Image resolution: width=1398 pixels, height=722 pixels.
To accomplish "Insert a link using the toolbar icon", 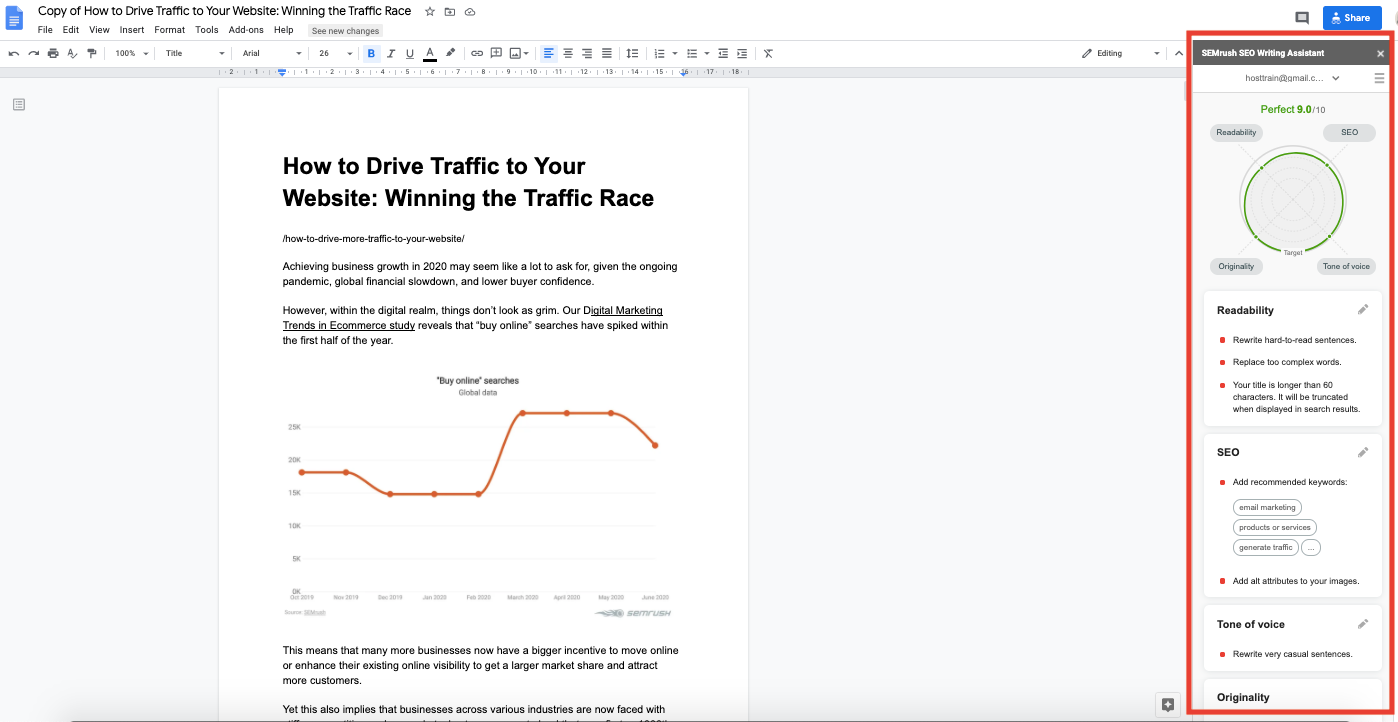I will click(477, 53).
